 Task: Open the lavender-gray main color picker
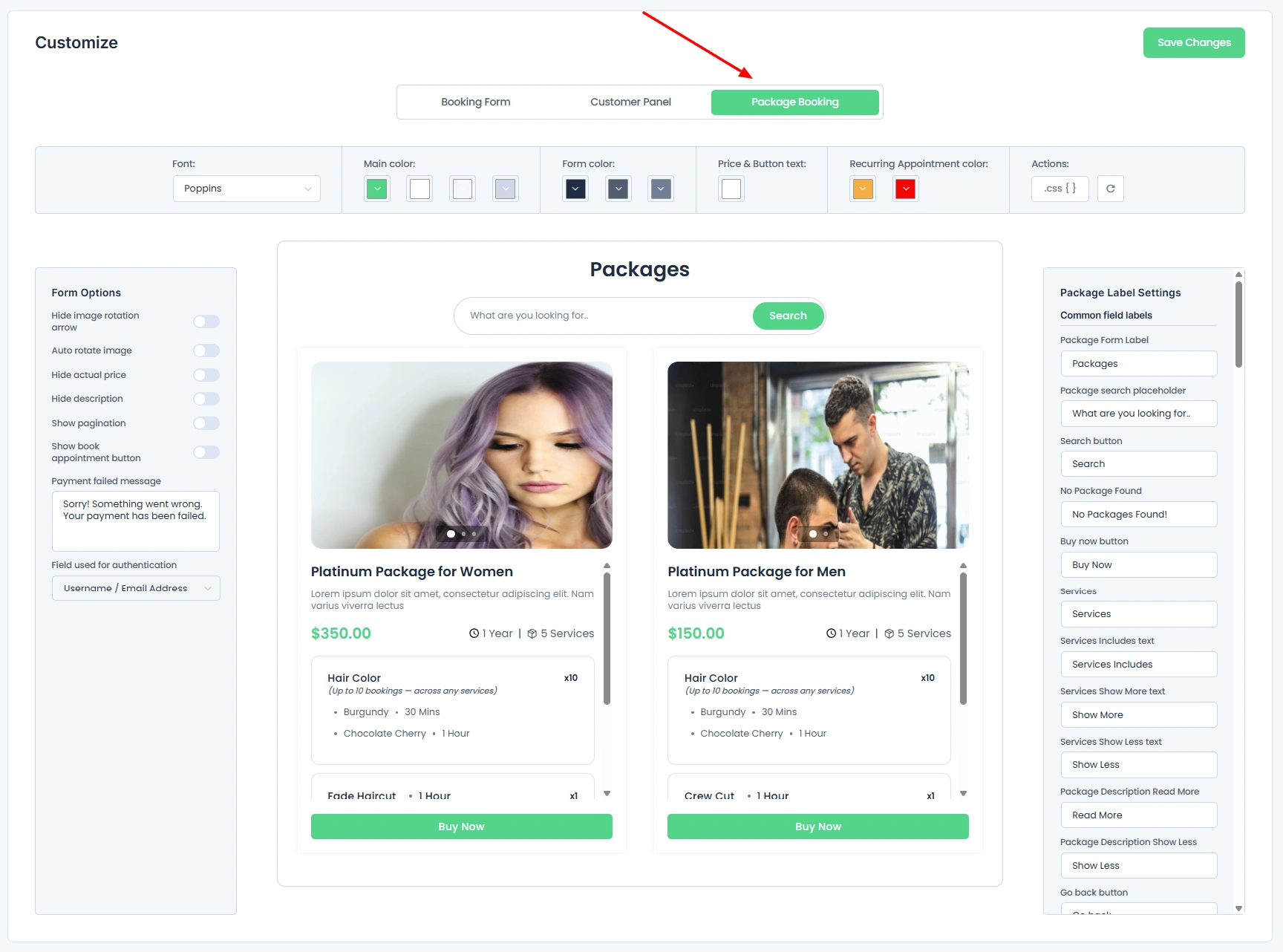[x=506, y=189]
